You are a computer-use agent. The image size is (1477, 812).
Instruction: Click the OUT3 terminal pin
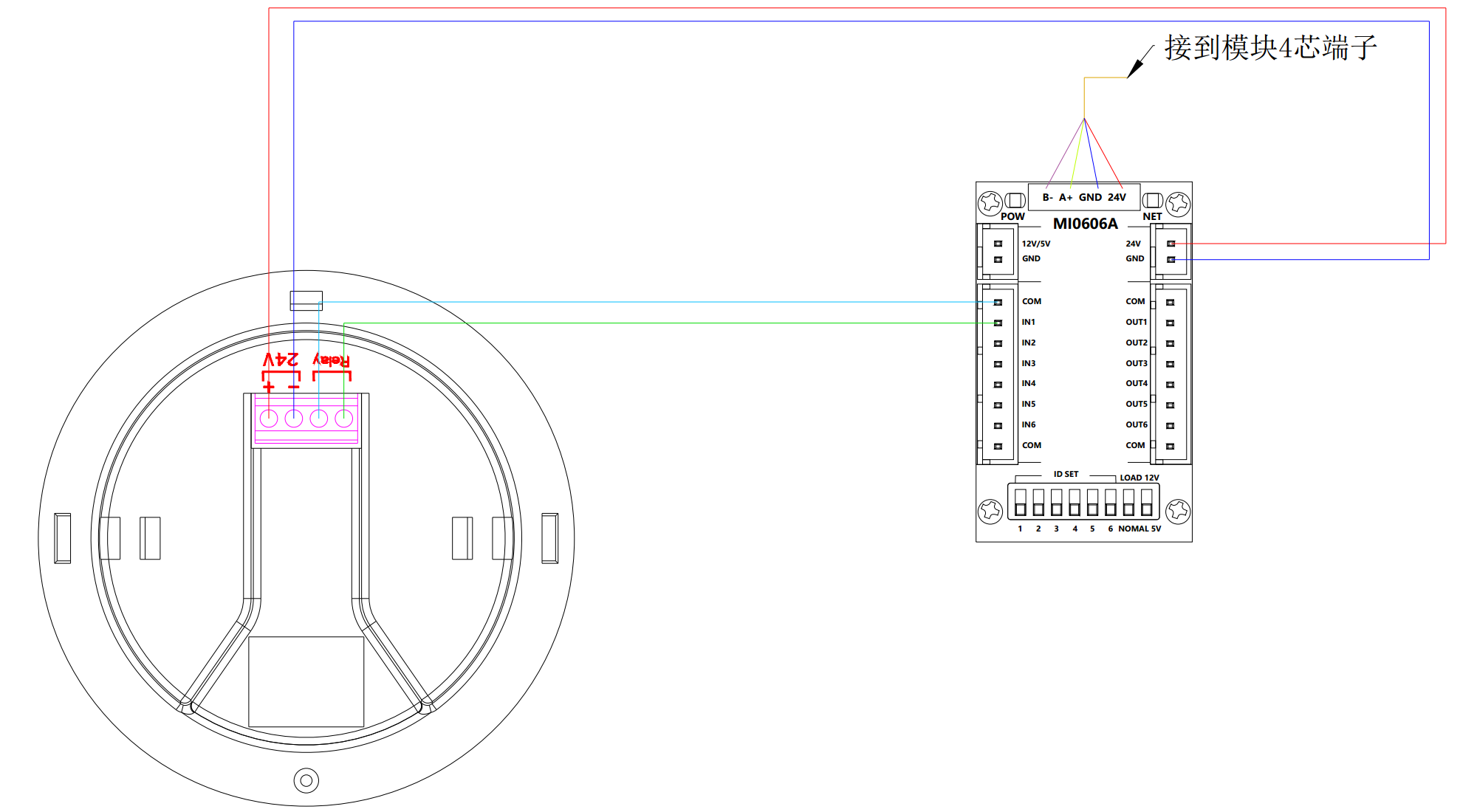pos(1170,364)
